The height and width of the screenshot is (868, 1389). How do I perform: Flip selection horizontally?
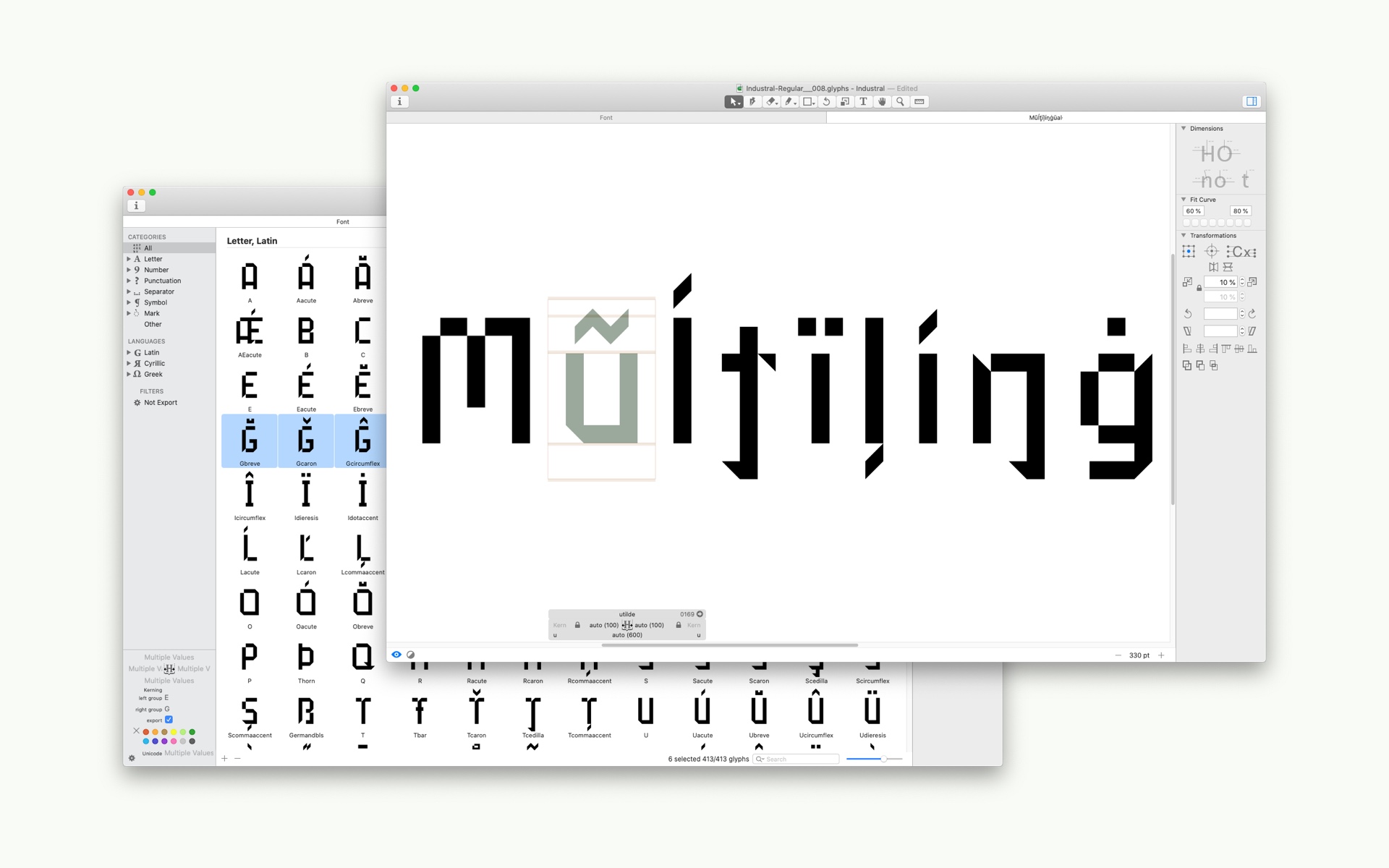pyautogui.click(x=1213, y=267)
